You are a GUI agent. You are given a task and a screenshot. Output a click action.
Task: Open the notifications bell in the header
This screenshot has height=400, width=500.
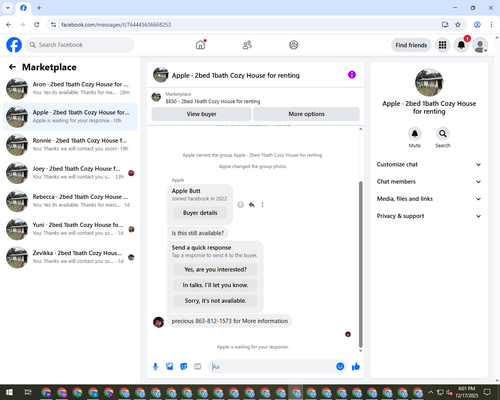coord(461,45)
